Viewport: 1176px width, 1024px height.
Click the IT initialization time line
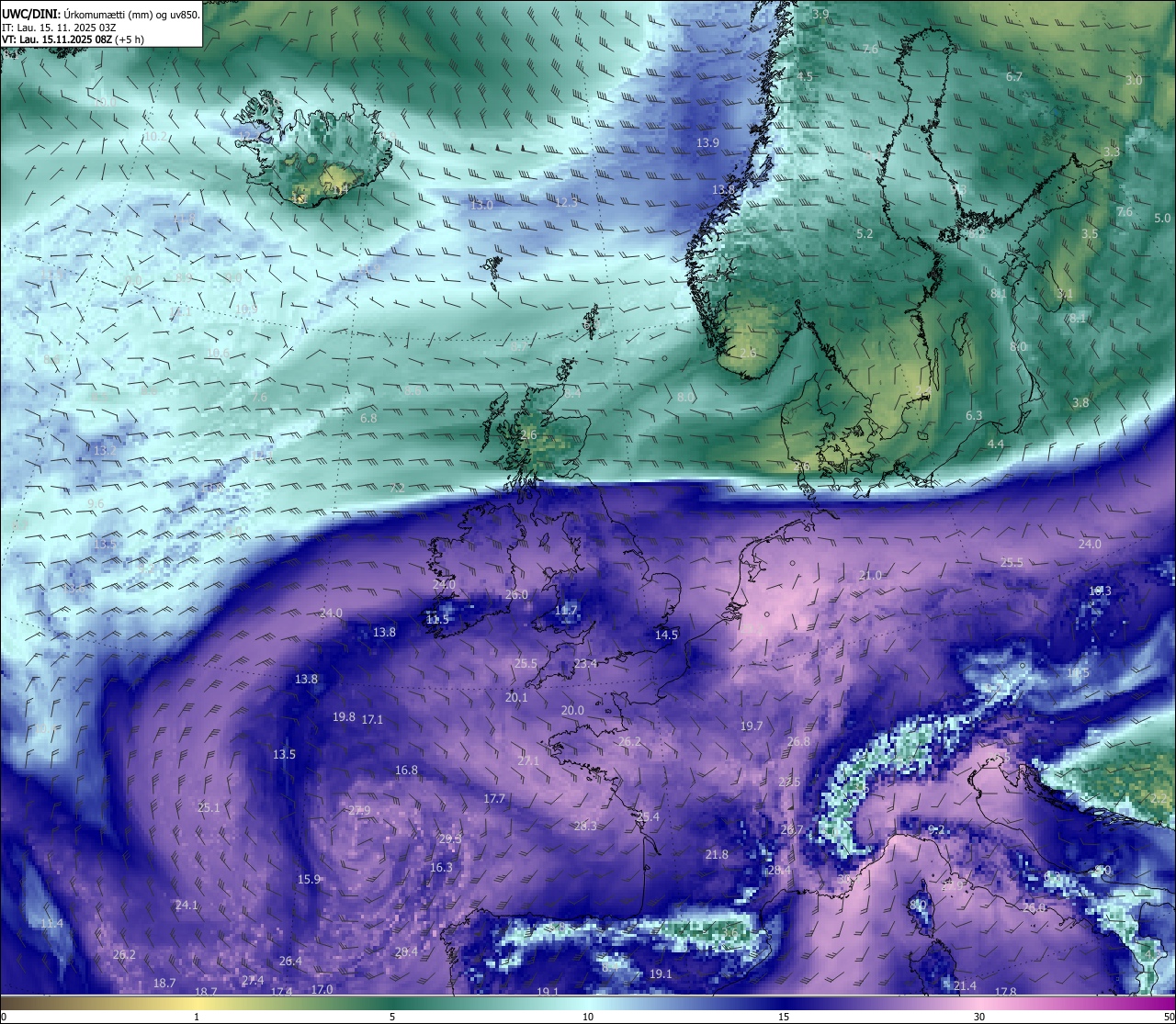(x=59, y=27)
